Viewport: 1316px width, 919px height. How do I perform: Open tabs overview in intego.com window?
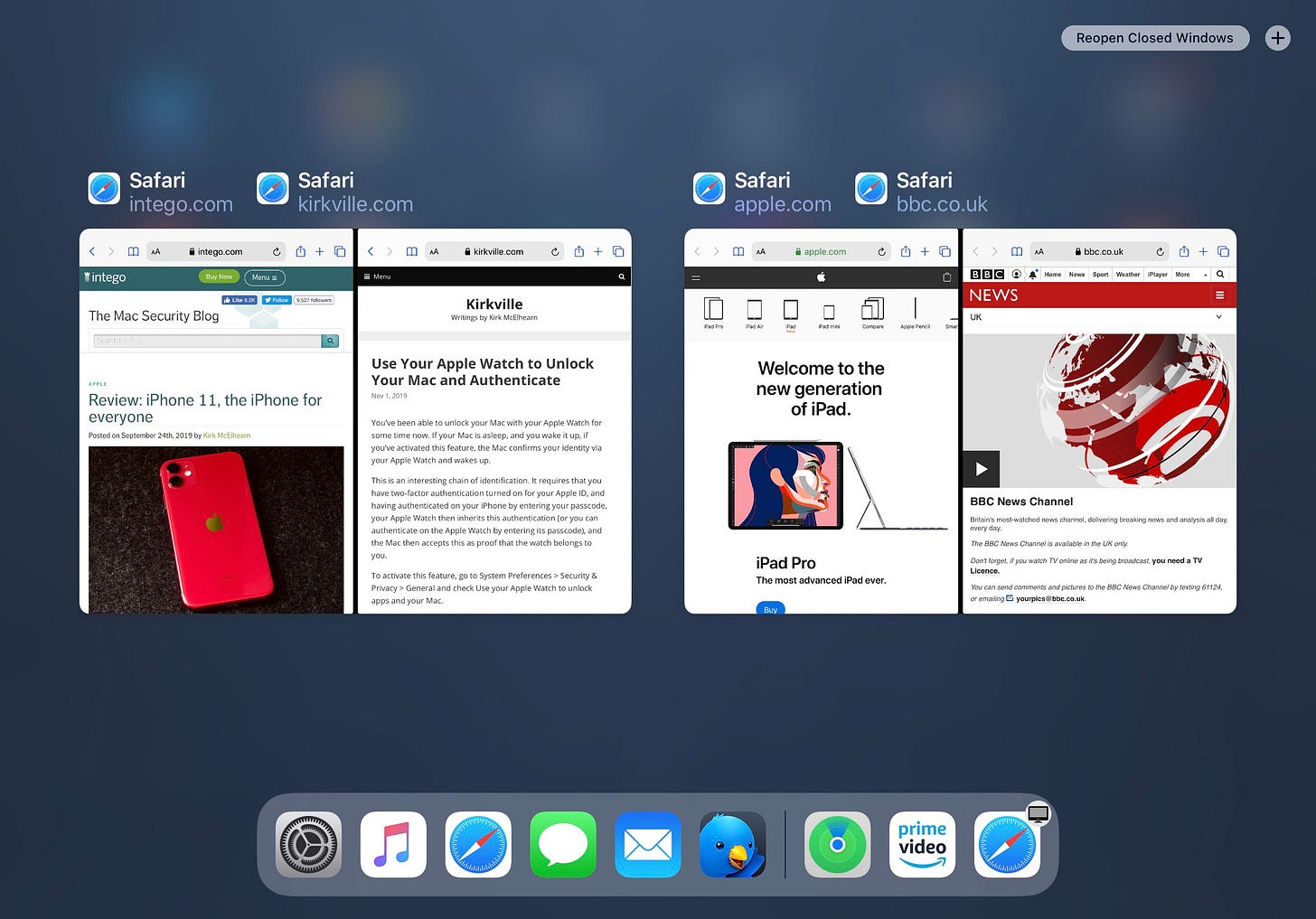point(340,252)
